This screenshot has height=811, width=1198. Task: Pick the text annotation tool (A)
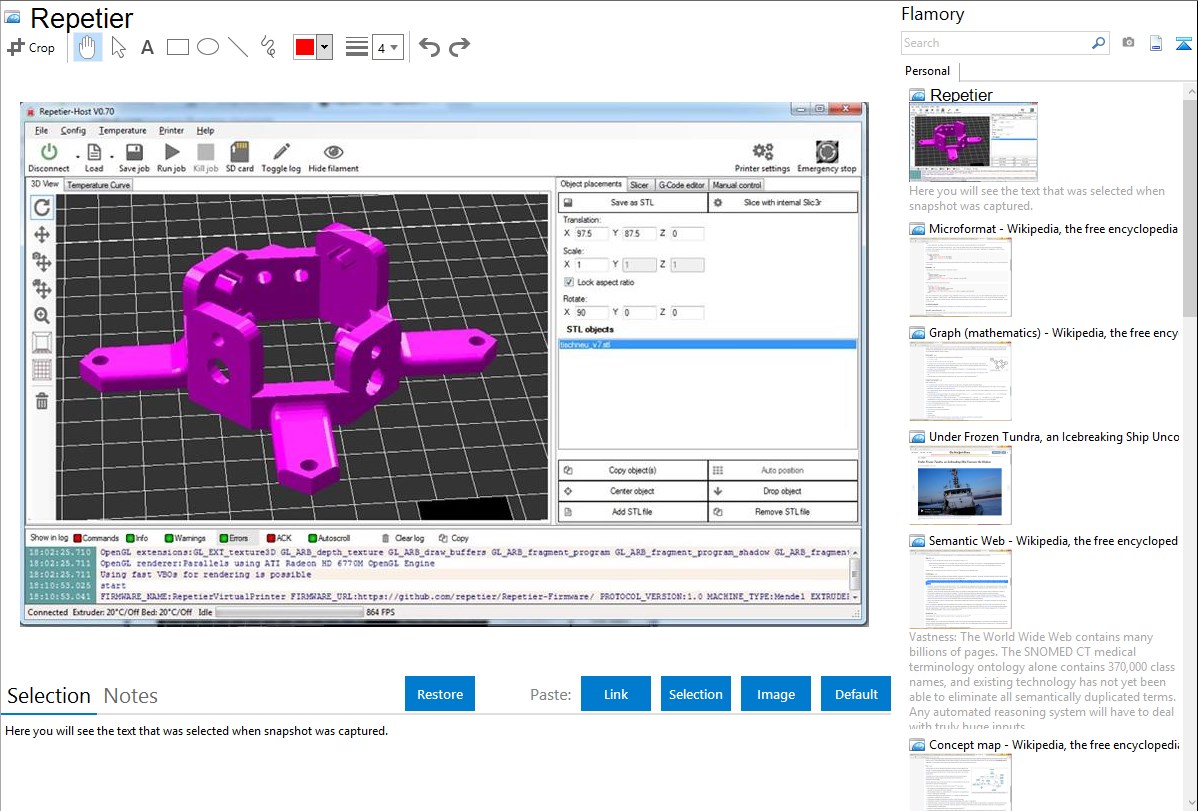[147, 47]
